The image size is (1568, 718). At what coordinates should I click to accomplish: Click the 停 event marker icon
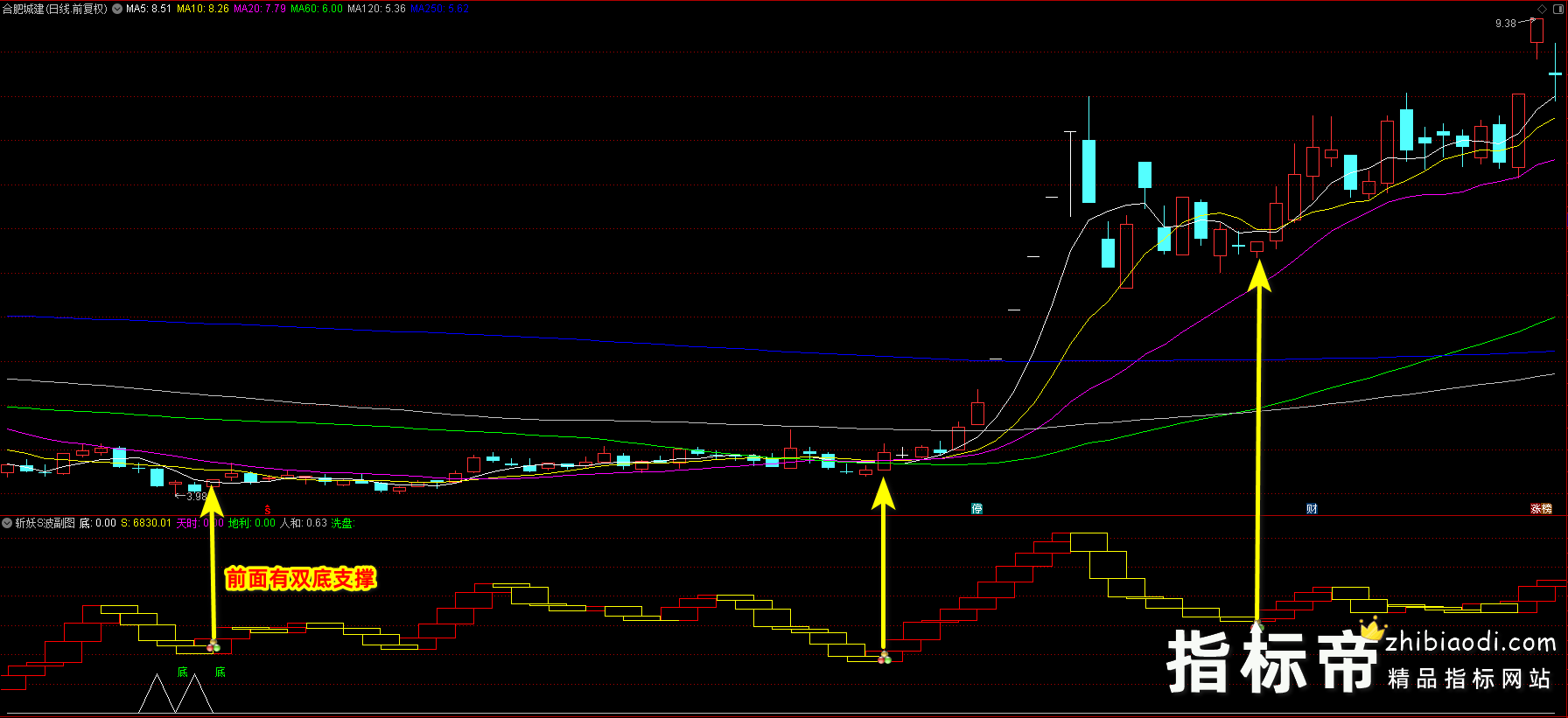pyautogui.click(x=976, y=509)
